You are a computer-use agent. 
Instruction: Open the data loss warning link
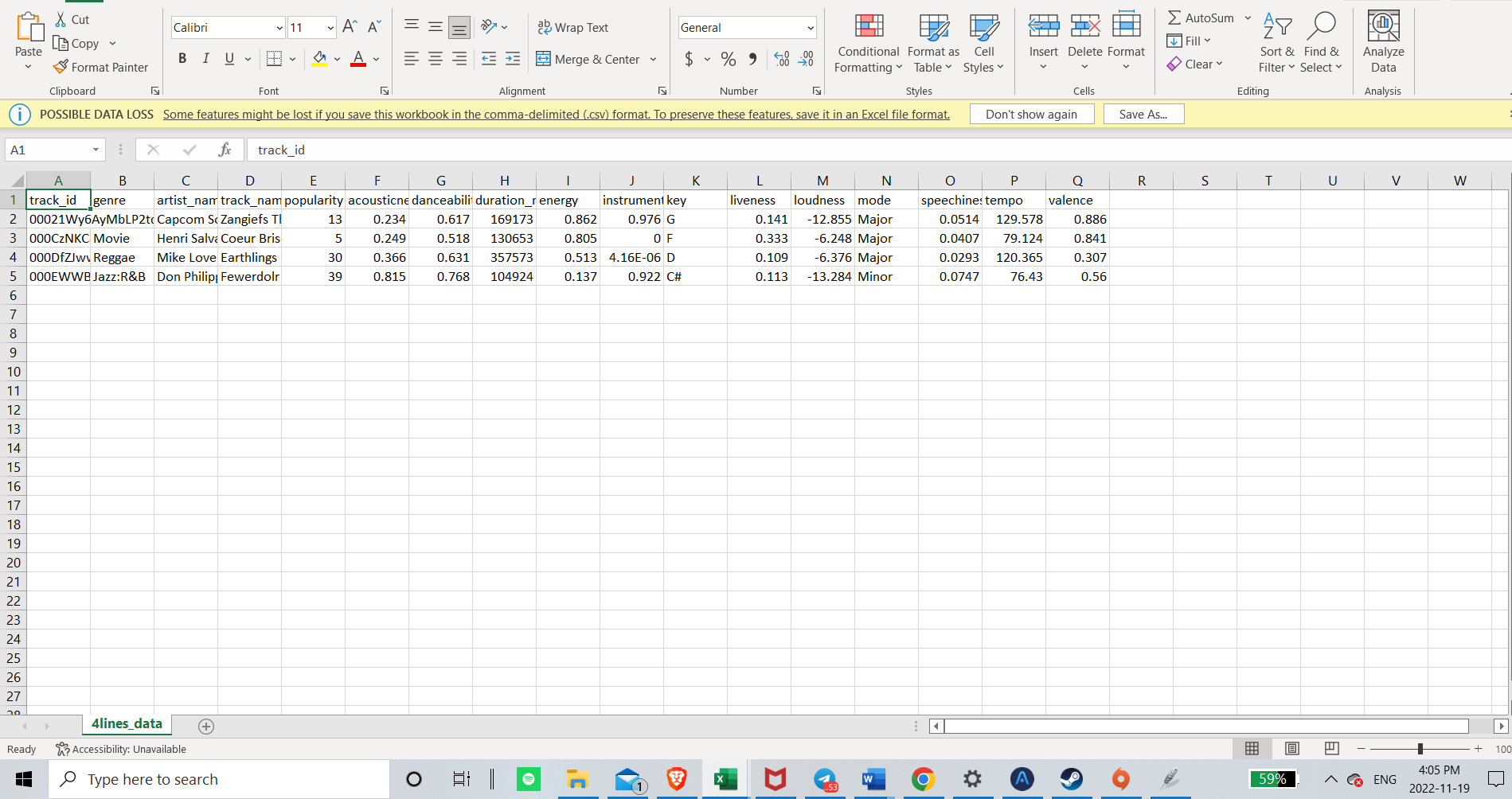pos(557,115)
